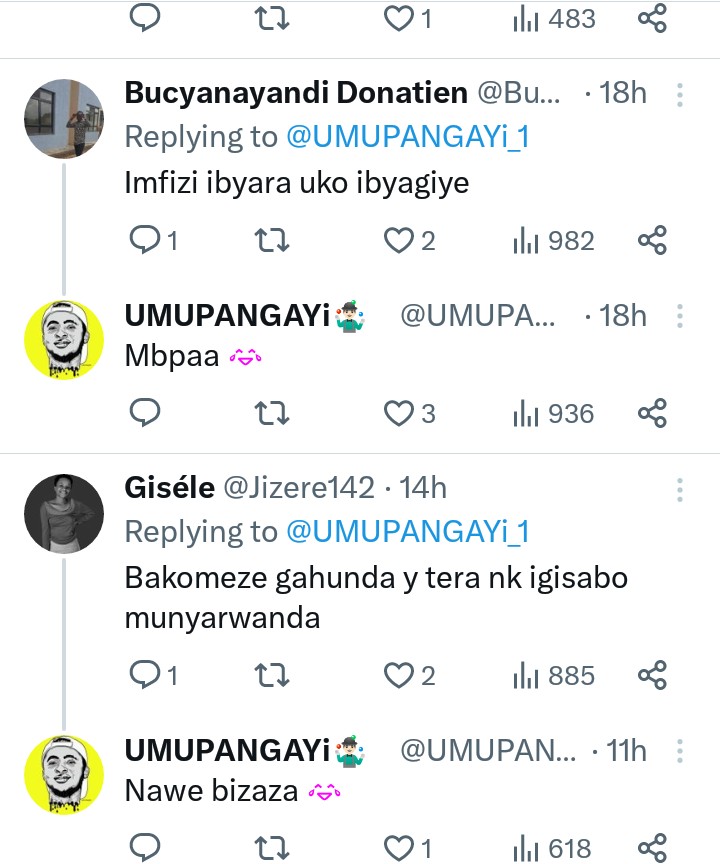View Giséle's profile picture
The image size is (720, 864).
(64, 512)
